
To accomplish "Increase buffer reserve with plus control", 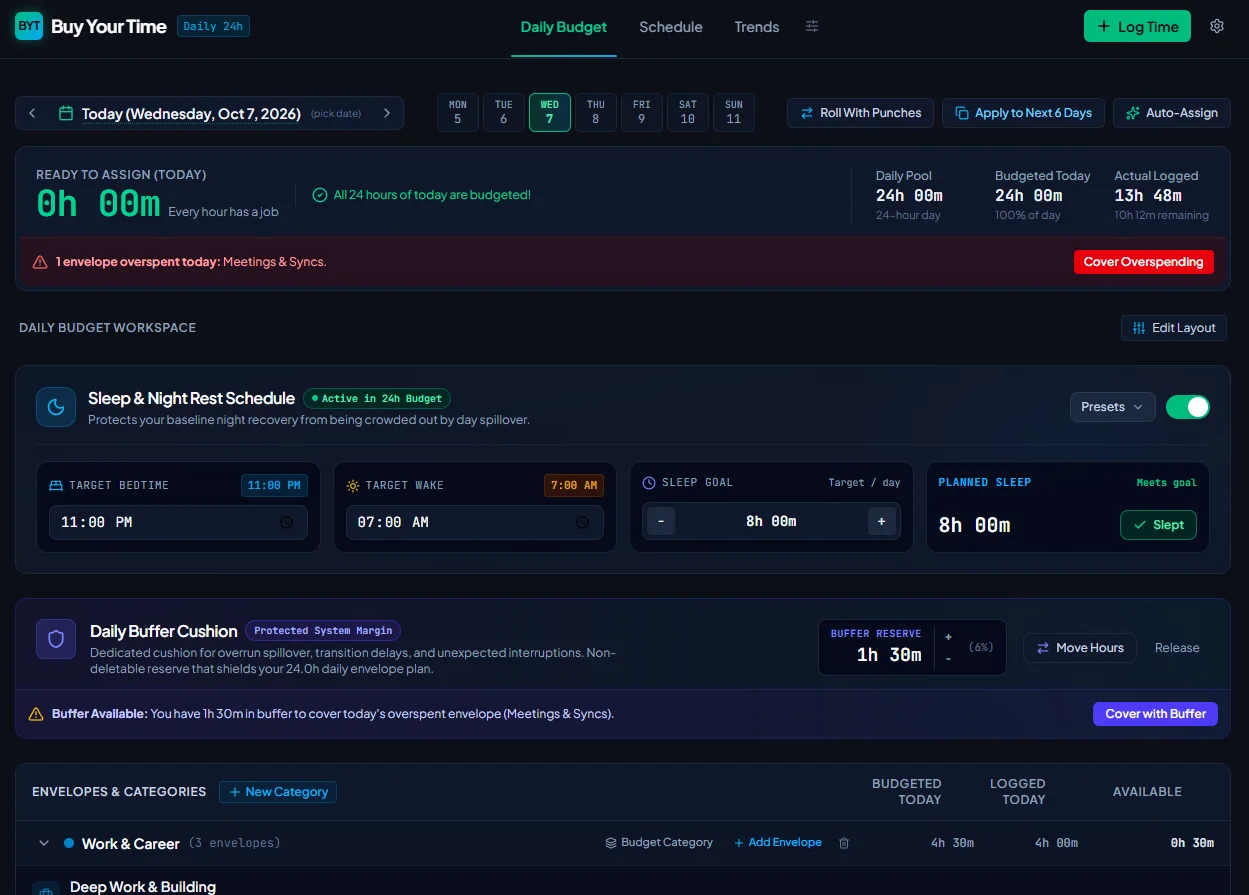I will pyautogui.click(x=948, y=637).
